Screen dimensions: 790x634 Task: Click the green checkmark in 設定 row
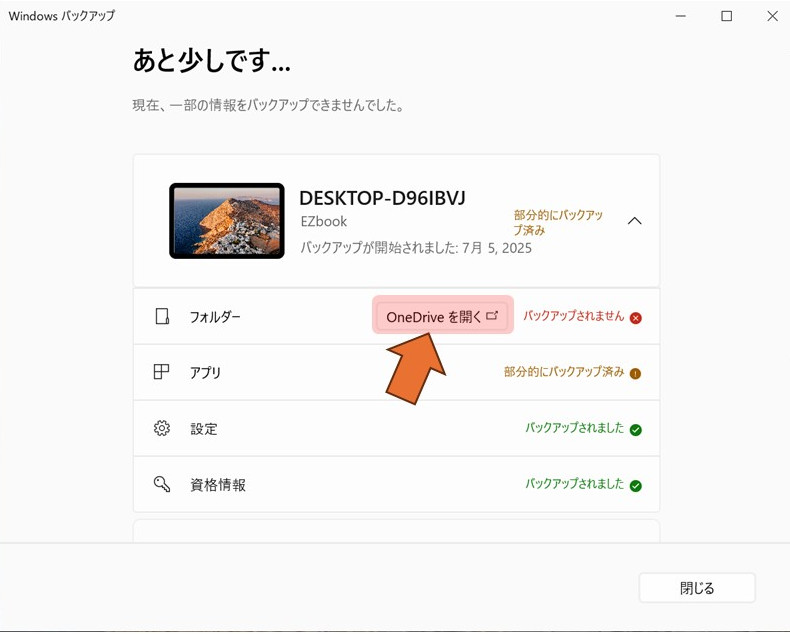click(x=635, y=429)
